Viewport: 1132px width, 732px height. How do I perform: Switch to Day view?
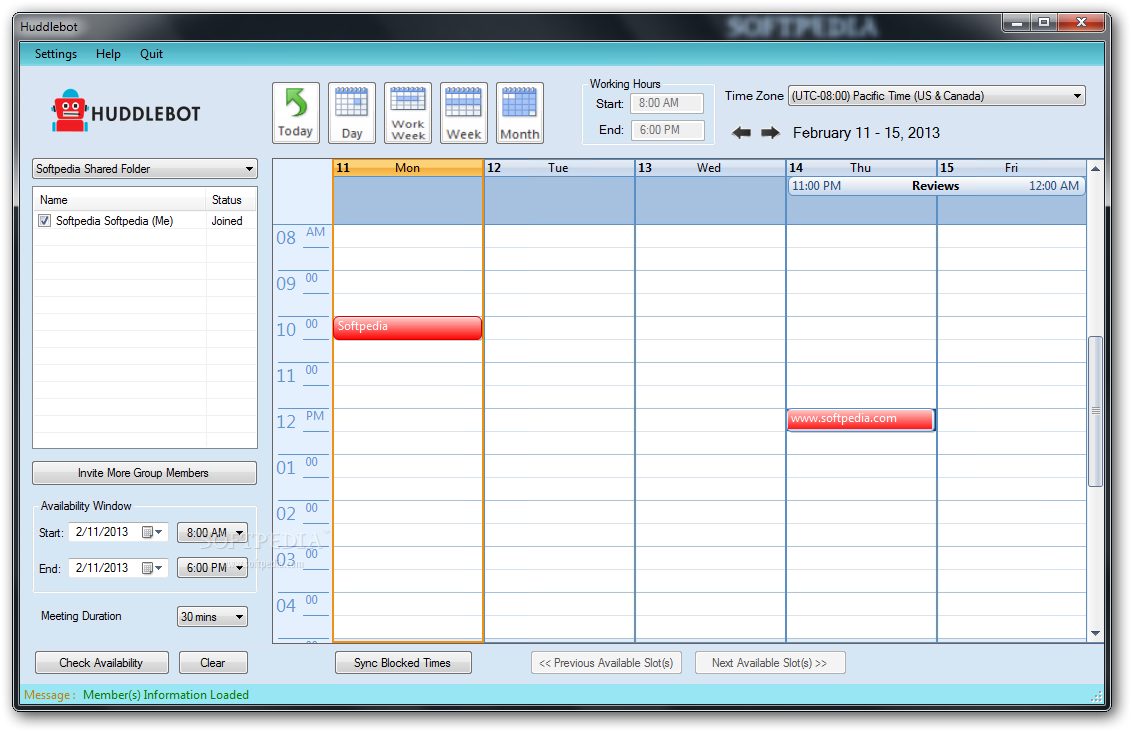(x=352, y=113)
